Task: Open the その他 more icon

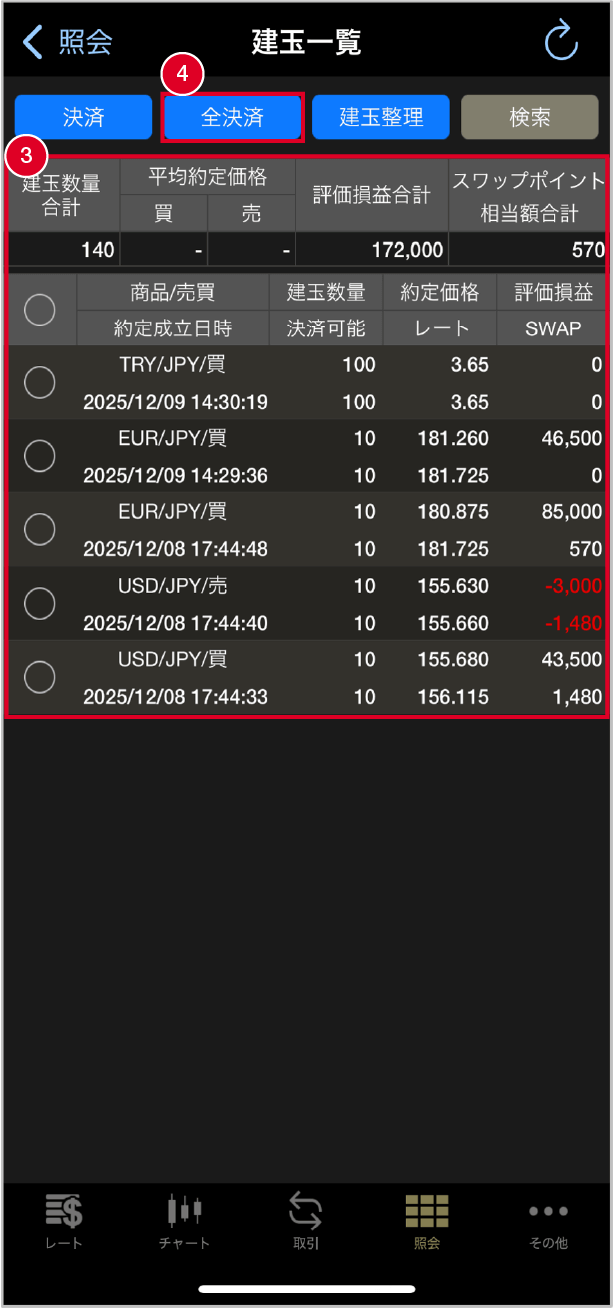Action: [x=548, y=1212]
